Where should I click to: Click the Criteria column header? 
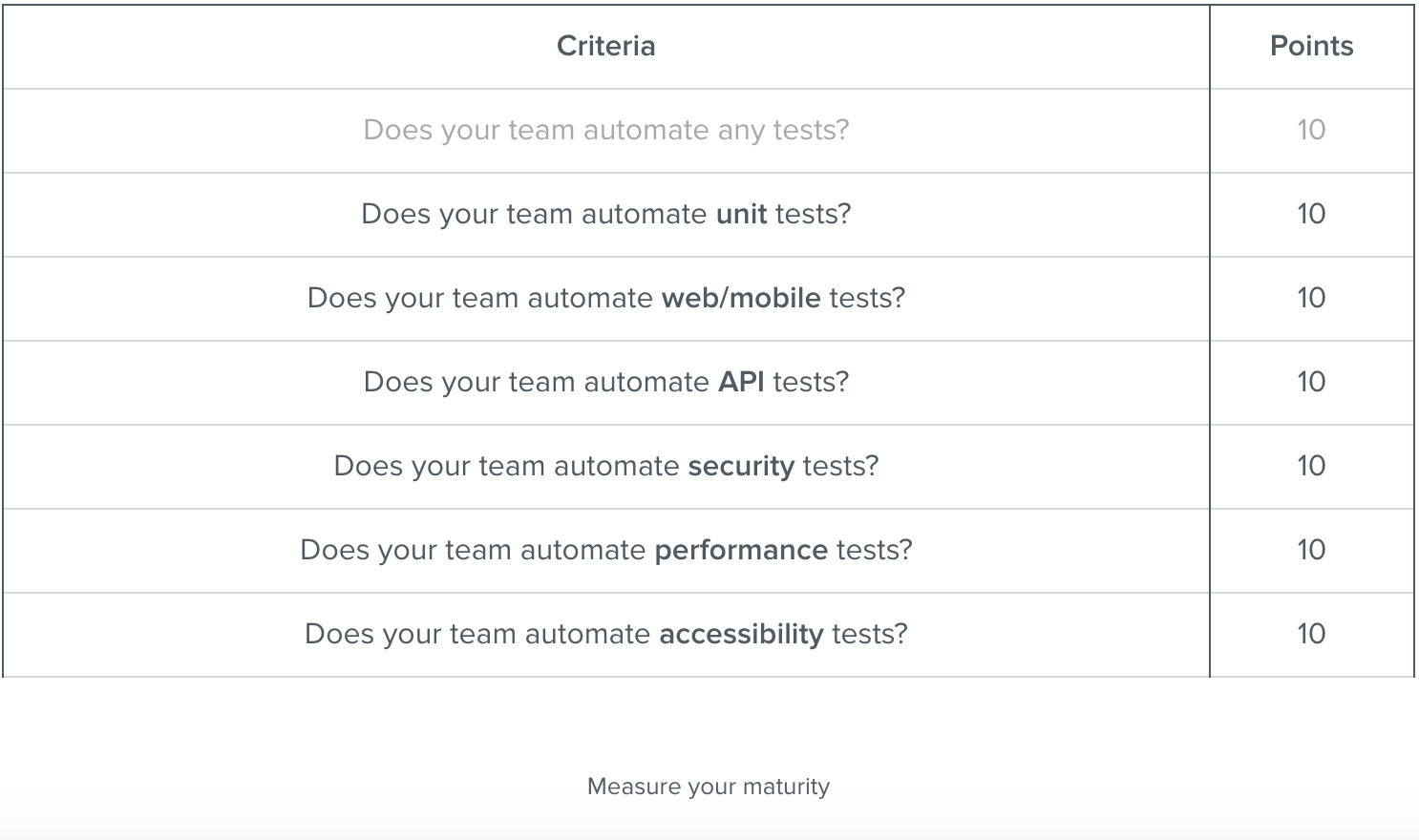[x=605, y=46]
